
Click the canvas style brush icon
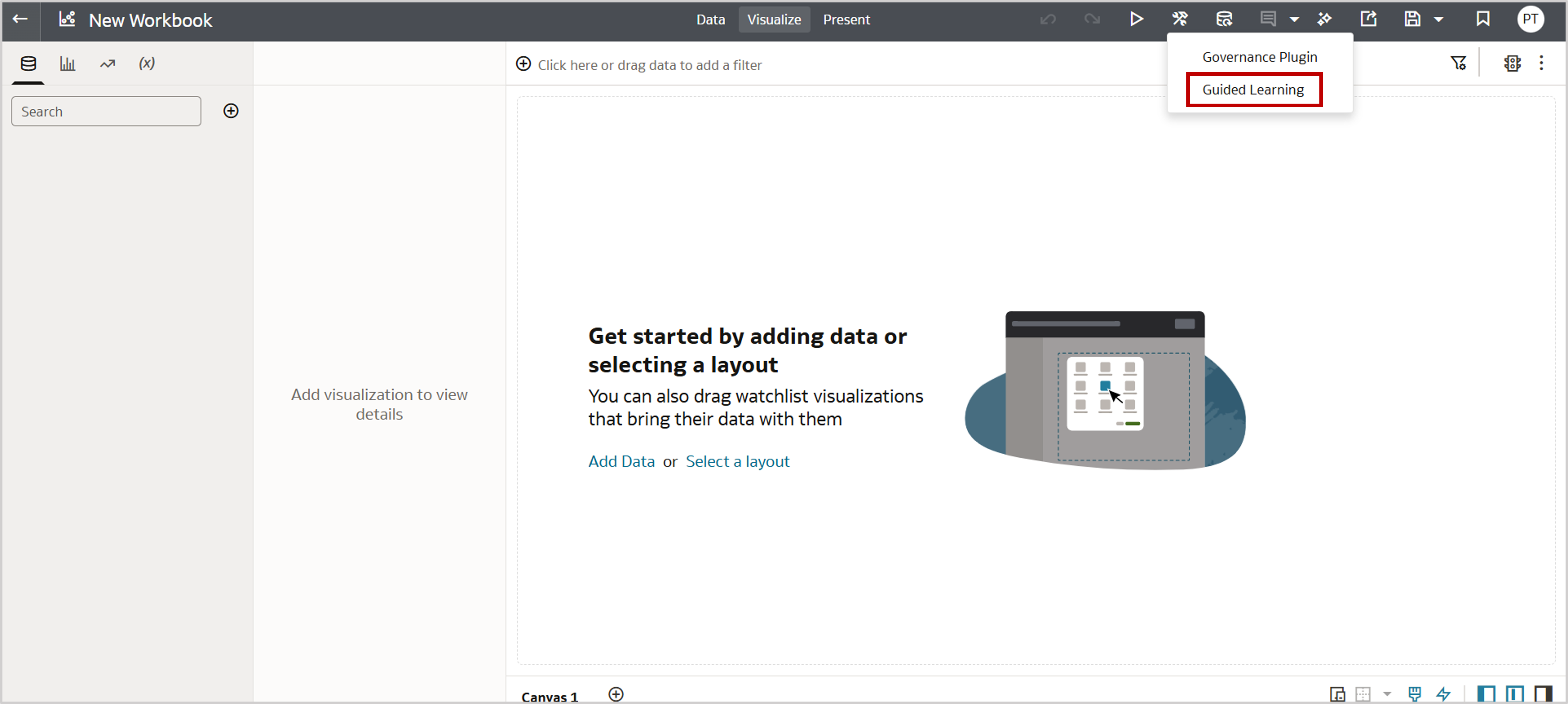pos(1415,694)
